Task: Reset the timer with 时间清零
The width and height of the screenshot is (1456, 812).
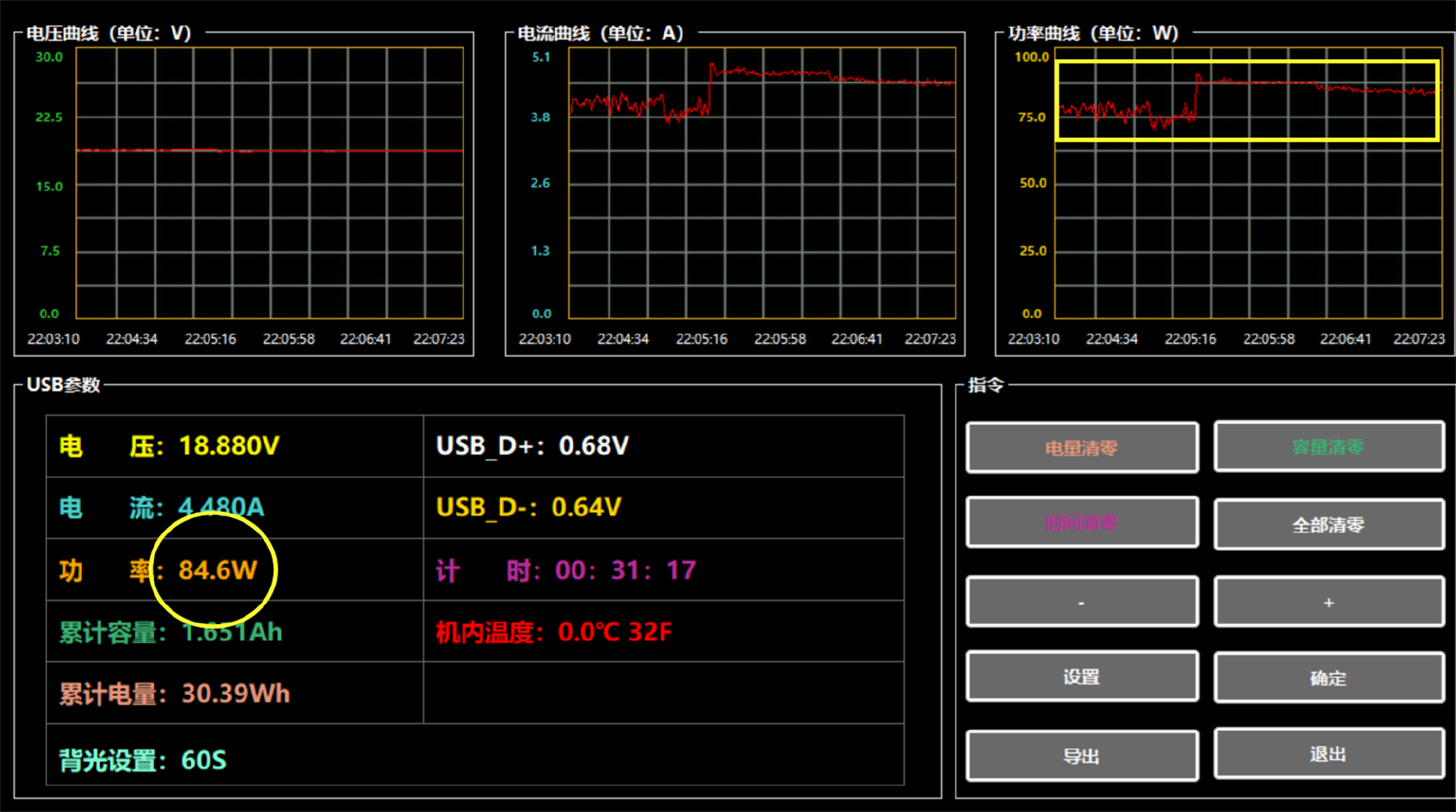Action: coord(1082,522)
